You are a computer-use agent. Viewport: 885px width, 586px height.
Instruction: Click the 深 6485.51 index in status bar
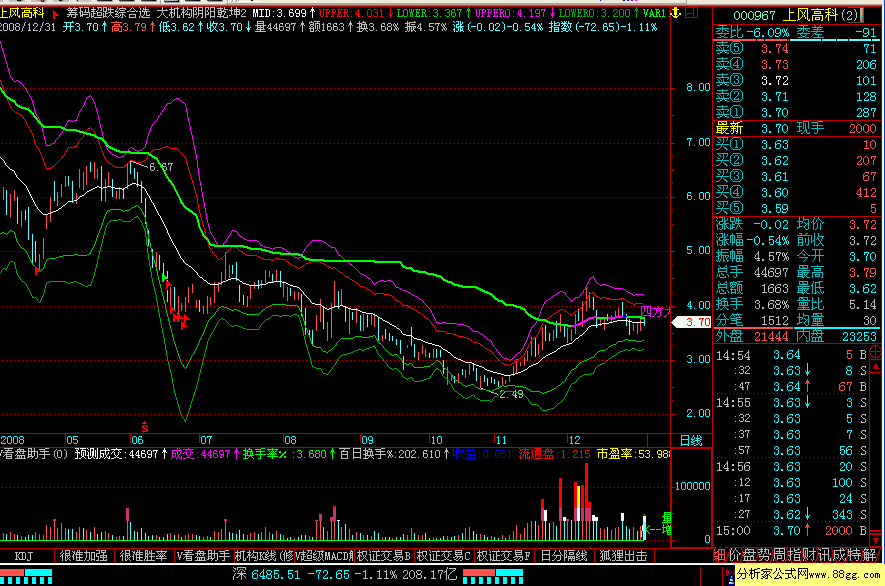266,575
